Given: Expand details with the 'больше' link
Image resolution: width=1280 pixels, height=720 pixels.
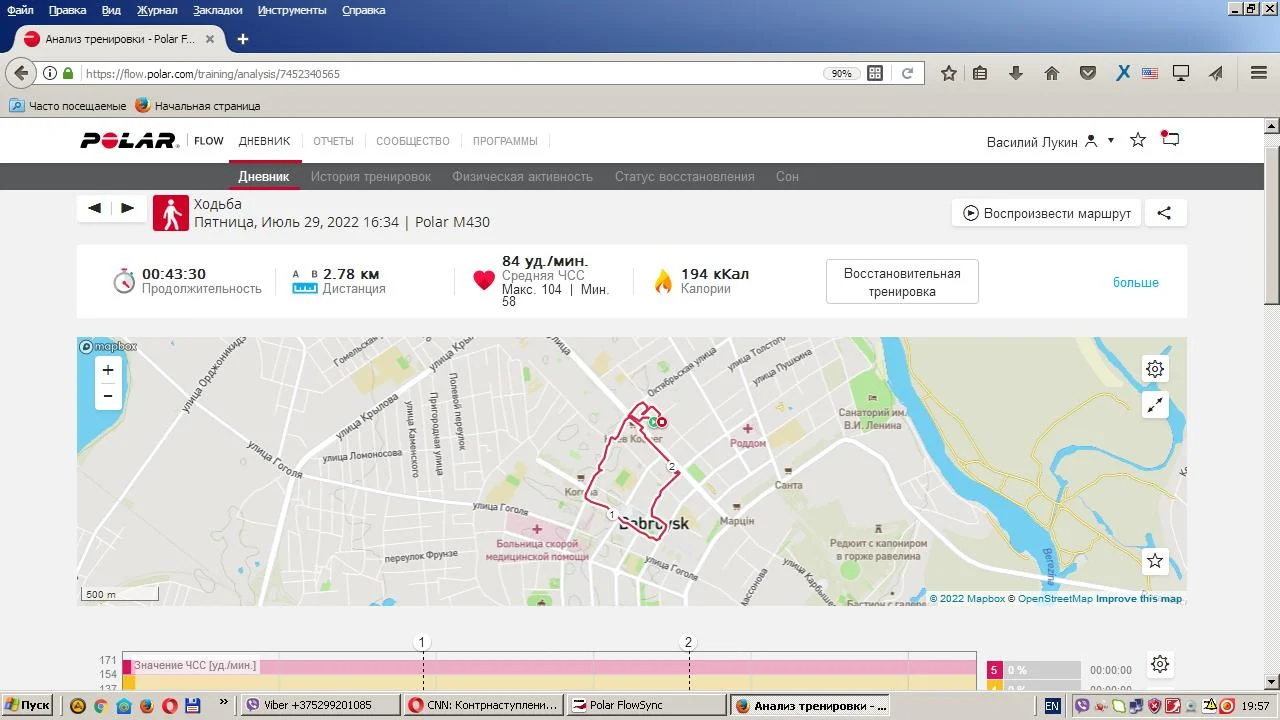Looking at the screenshot, I should tap(1135, 283).
